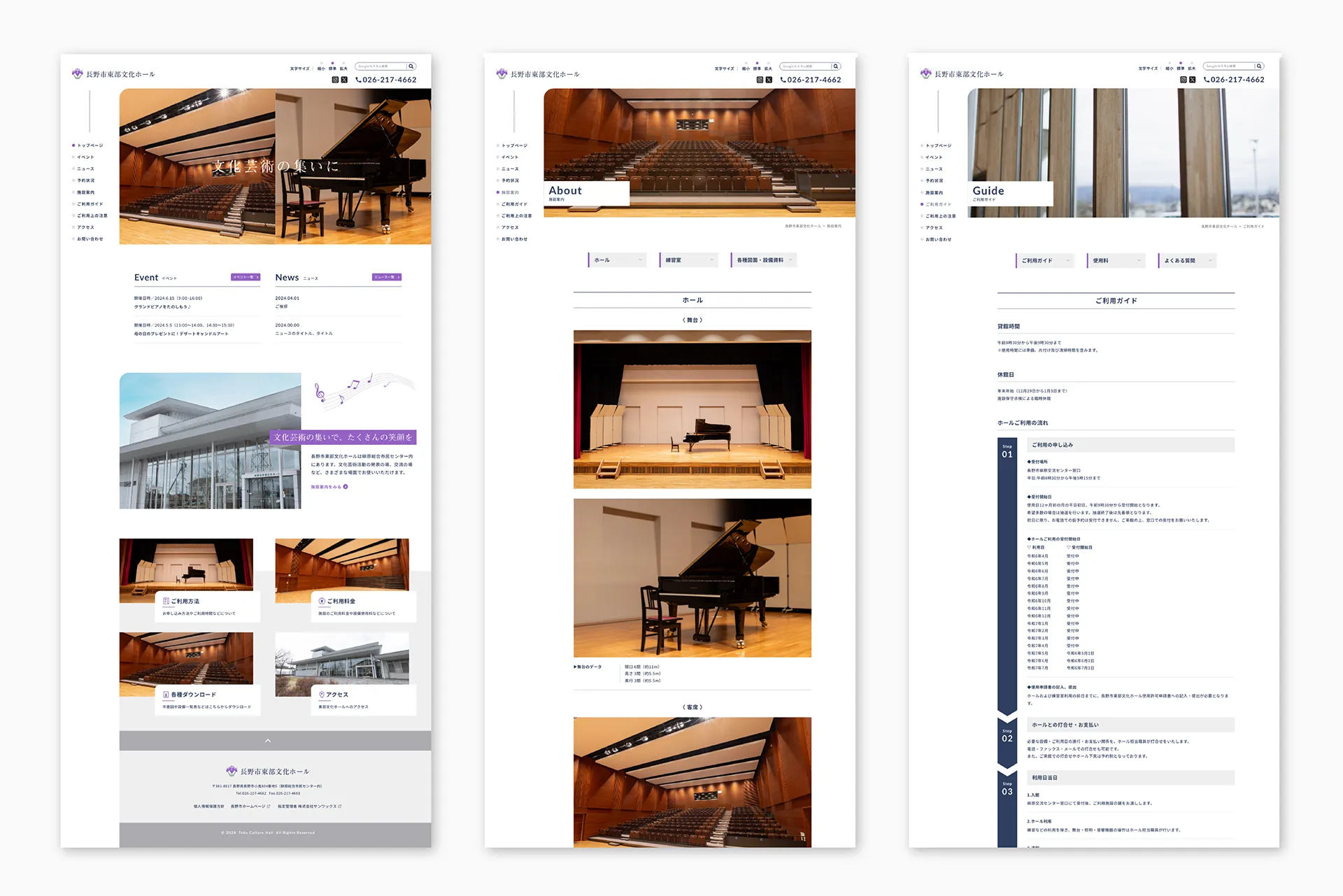Viewport: 1343px width, 896px height.
Task: Select 拡大 font size on the Guide page
Action: (x=1192, y=69)
